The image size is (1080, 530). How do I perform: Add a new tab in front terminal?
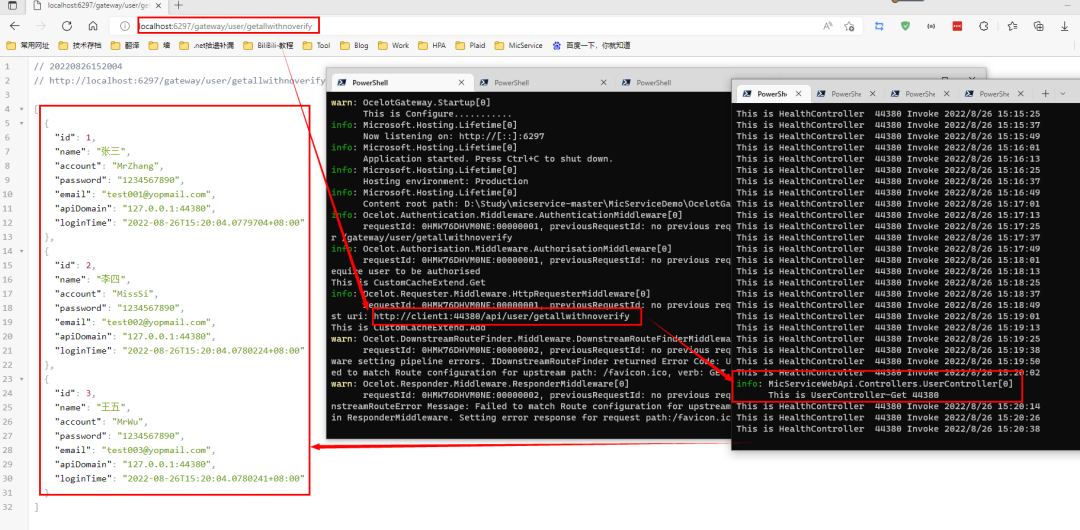pyautogui.click(x=1045, y=94)
